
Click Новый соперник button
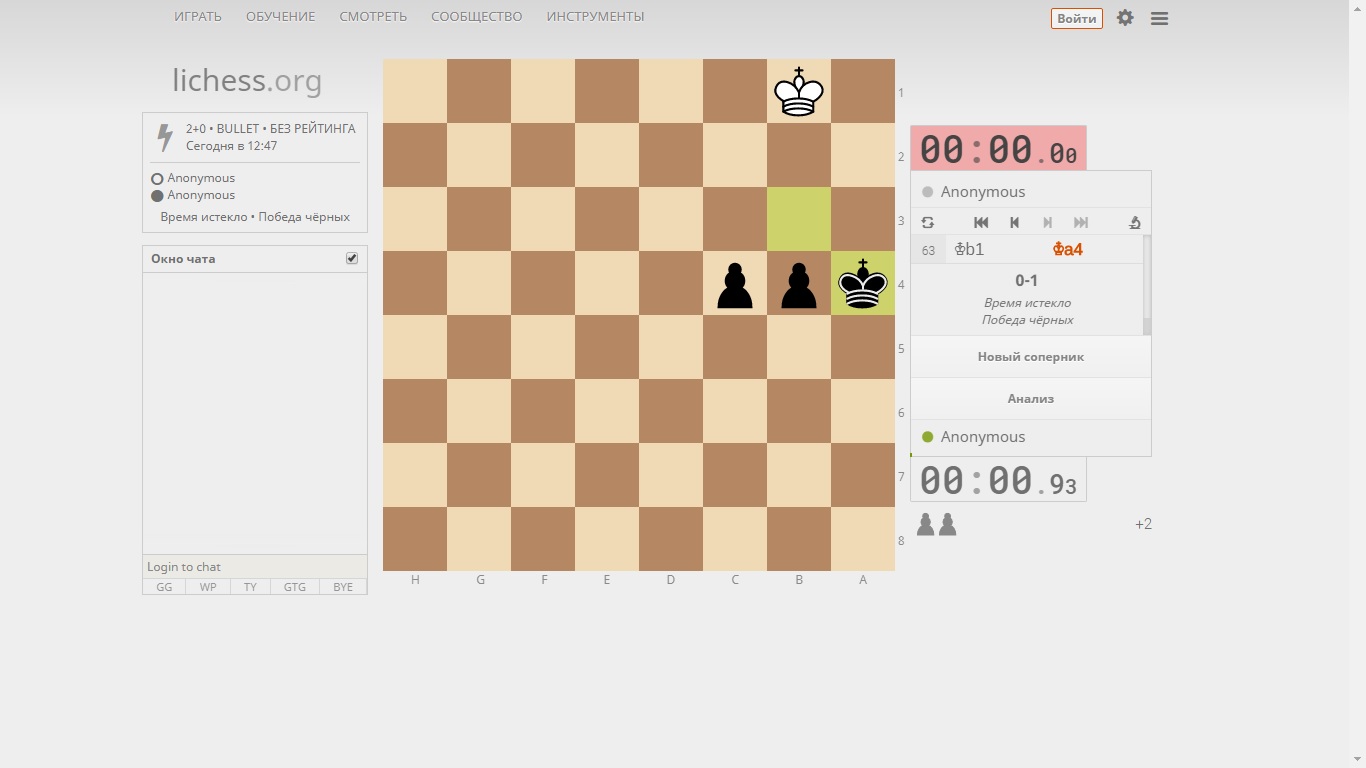1030,357
